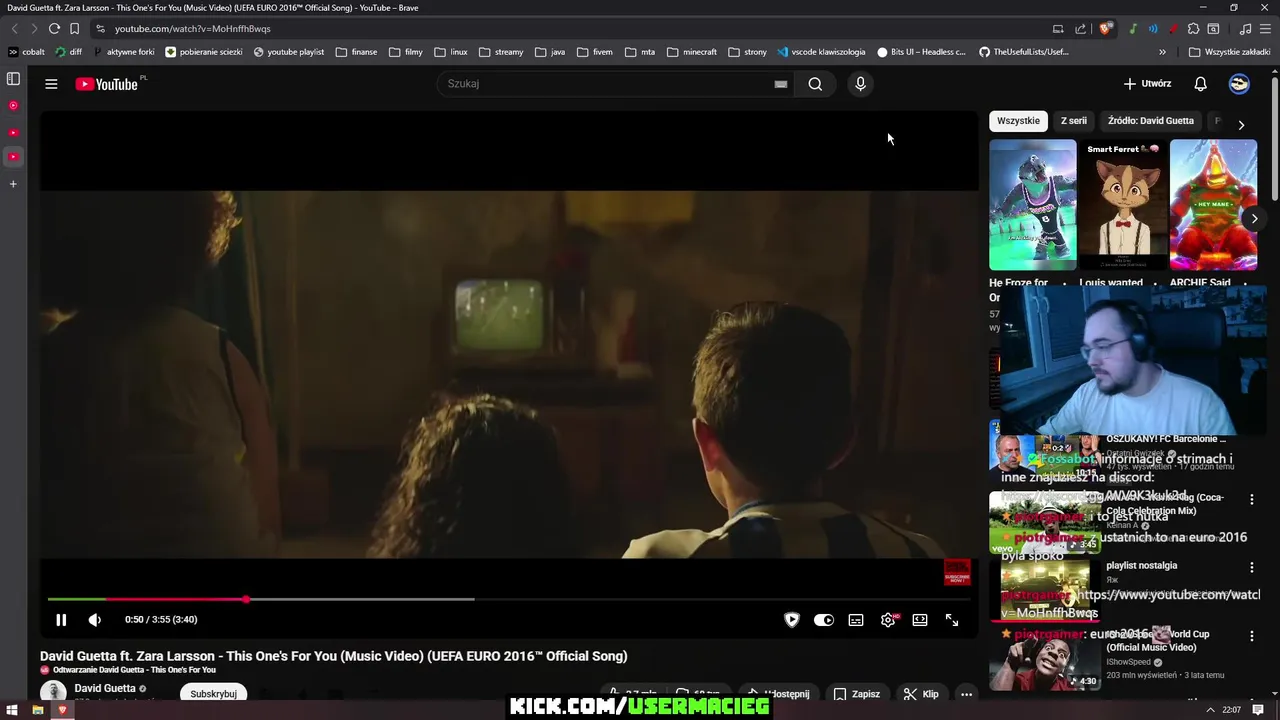Expand the minecraft bookmark folder
This screenshot has width=1280, height=720.
(x=692, y=52)
